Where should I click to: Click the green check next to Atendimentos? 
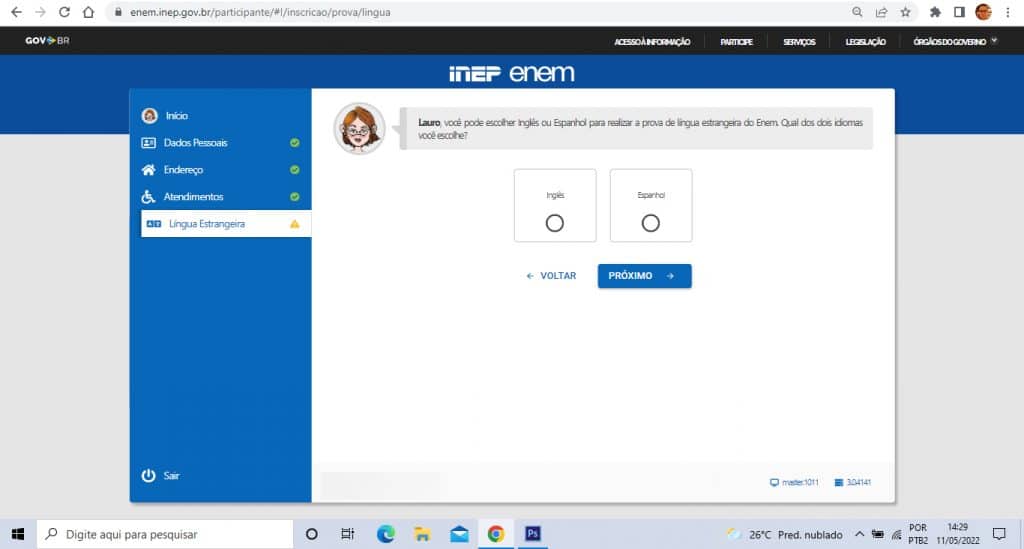click(x=295, y=196)
